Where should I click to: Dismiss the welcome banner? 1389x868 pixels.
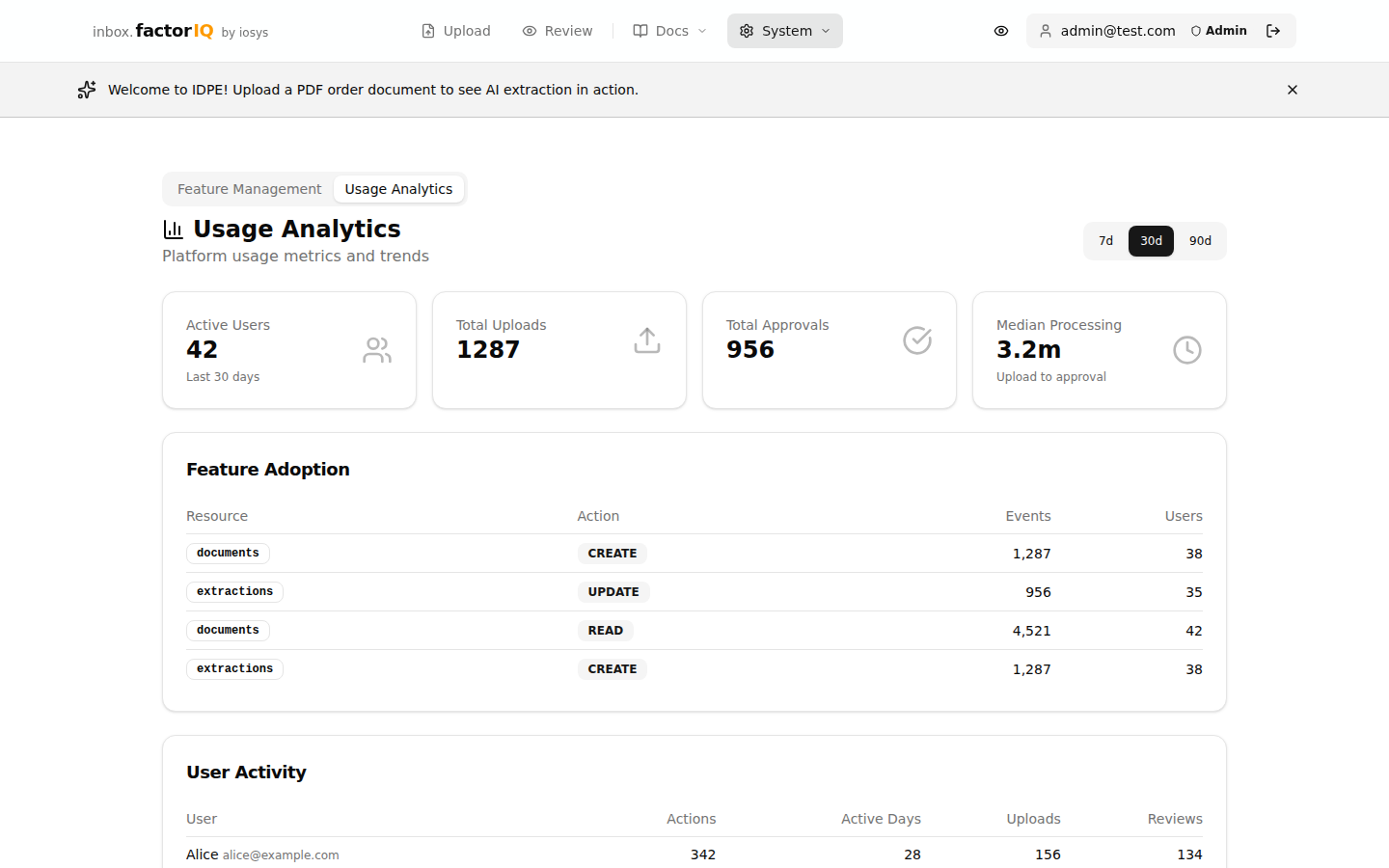coord(1293,90)
